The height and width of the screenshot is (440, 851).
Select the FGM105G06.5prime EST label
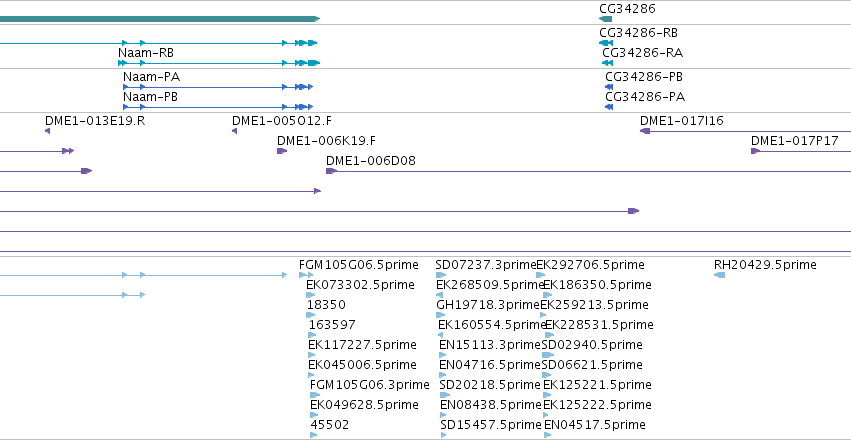pyautogui.click(x=359, y=265)
